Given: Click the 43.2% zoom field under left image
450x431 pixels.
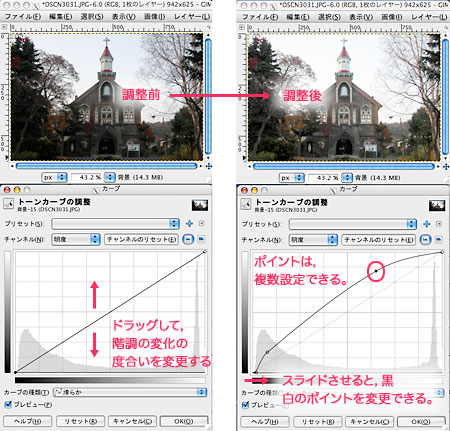Looking at the screenshot, I should point(87,177).
